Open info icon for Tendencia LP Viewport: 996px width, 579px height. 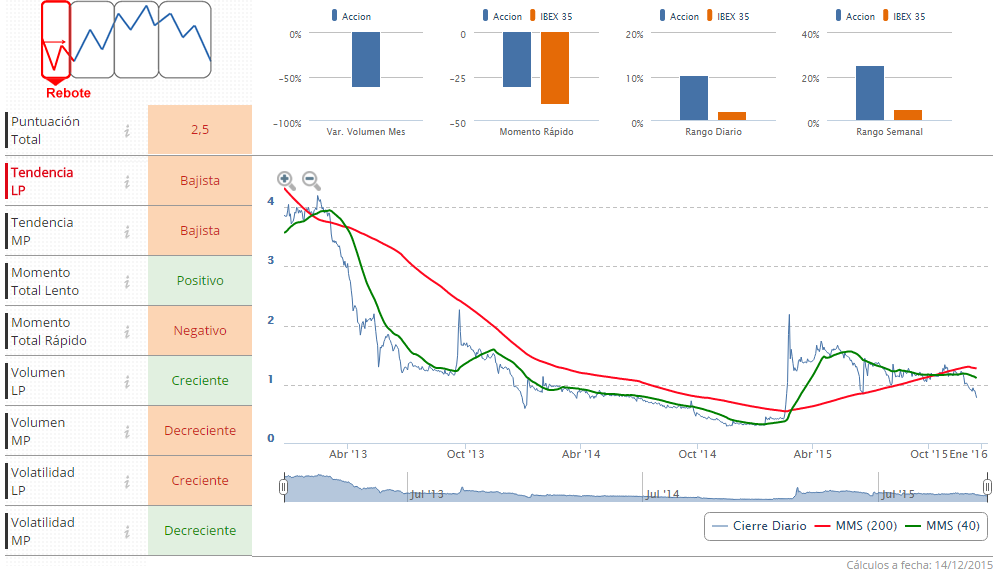point(127,182)
